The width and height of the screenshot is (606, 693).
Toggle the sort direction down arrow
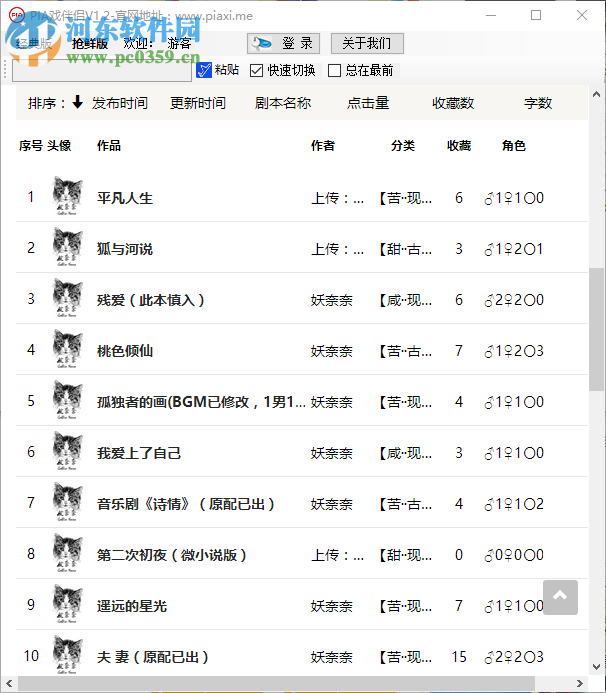coord(78,102)
